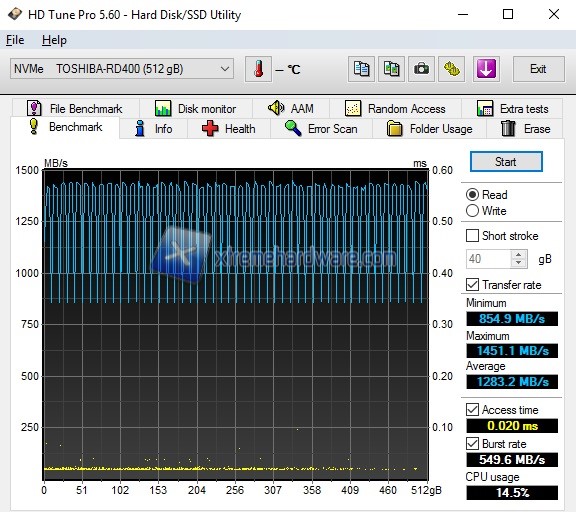Minimize the HD Tune Pro window
Viewport: 576px width, 512px height.
click(463, 15)
